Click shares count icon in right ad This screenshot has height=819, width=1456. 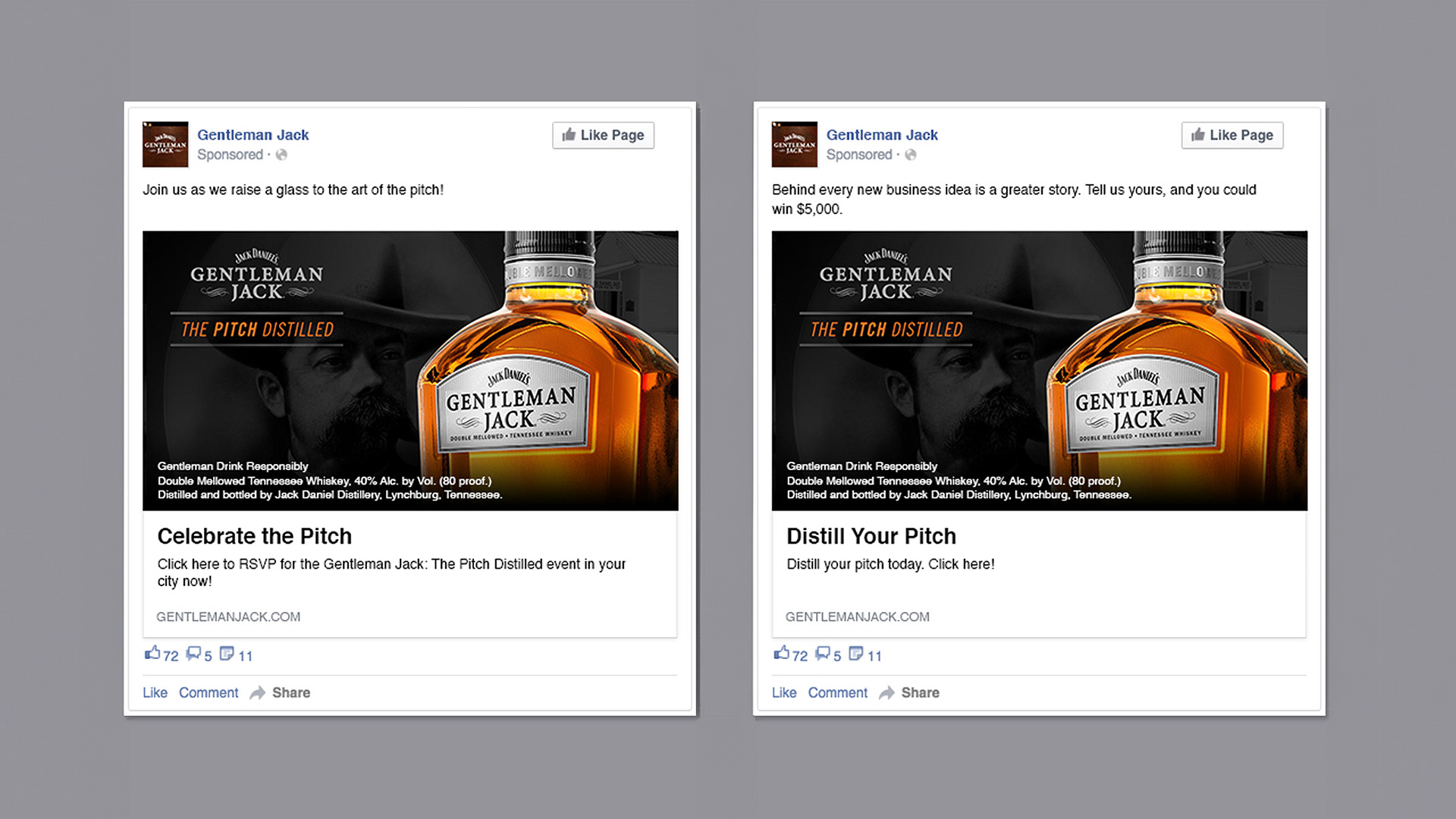[x=856, y=653]
